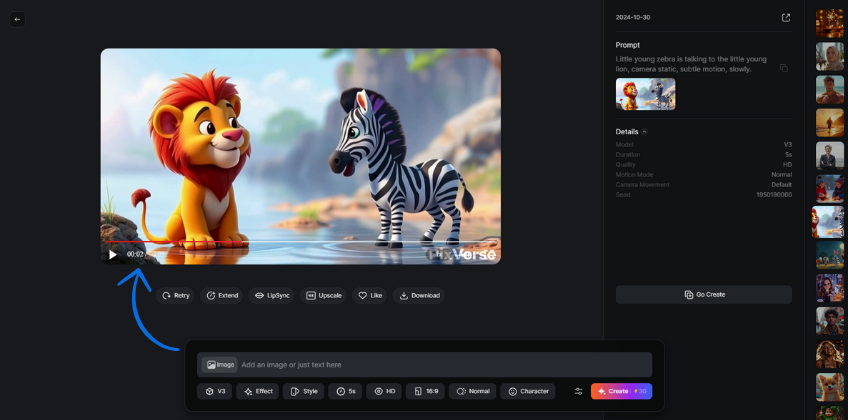
Task: Click the Camera Movement value Default
Action: 781,185
